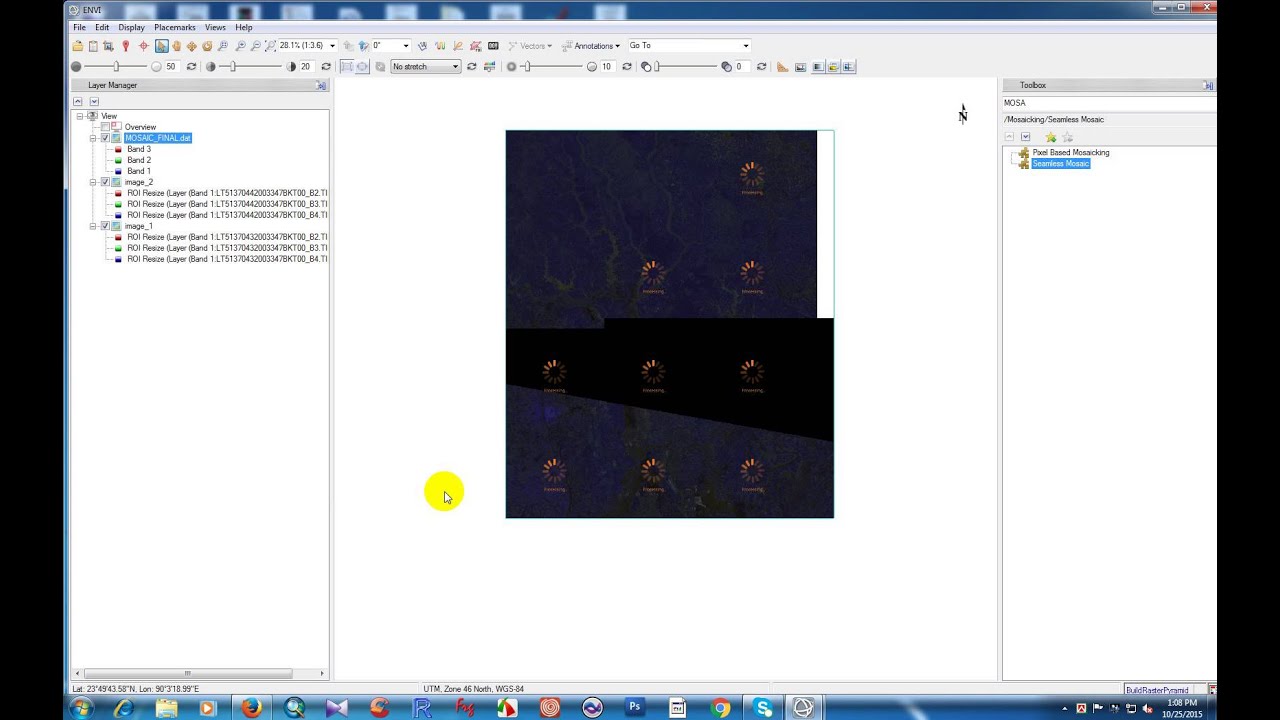The width and height of the screenshot is (1280, 720).
Task: Select Band 2 under MOSAIC_FINAL.dat
Action: point(138,160)
